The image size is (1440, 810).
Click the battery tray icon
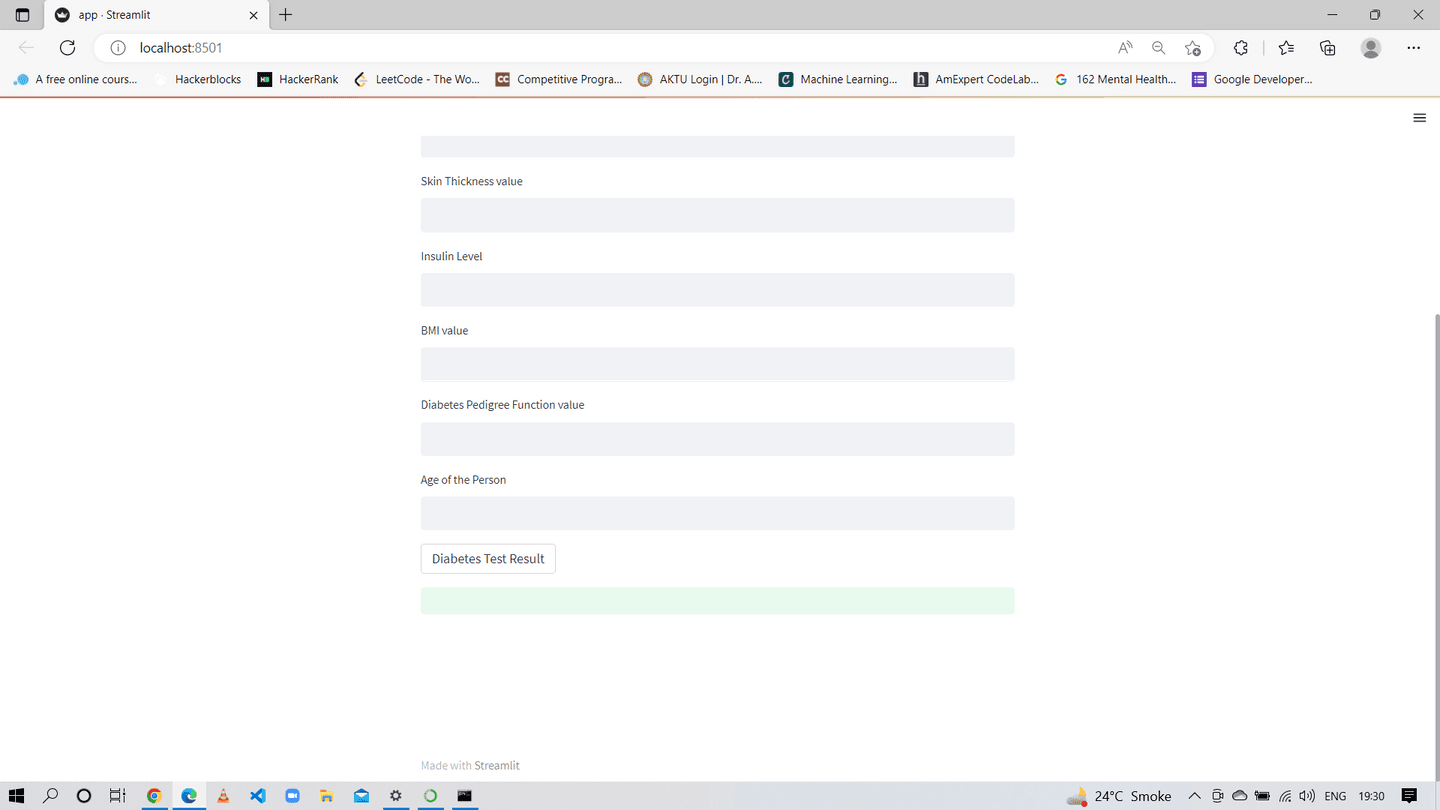coord(1262,796)
